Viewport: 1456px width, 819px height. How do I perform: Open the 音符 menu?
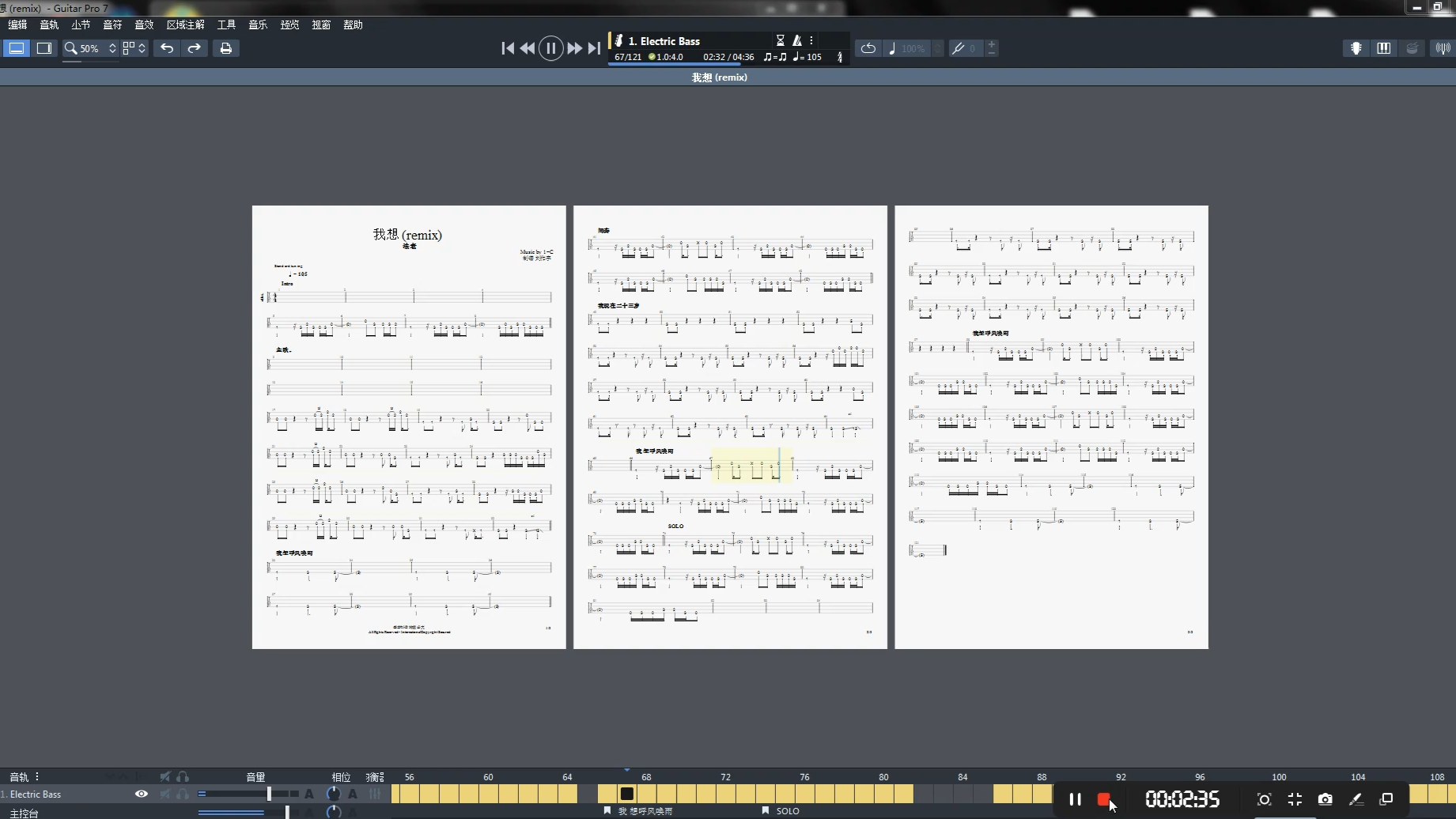[112, 25]
